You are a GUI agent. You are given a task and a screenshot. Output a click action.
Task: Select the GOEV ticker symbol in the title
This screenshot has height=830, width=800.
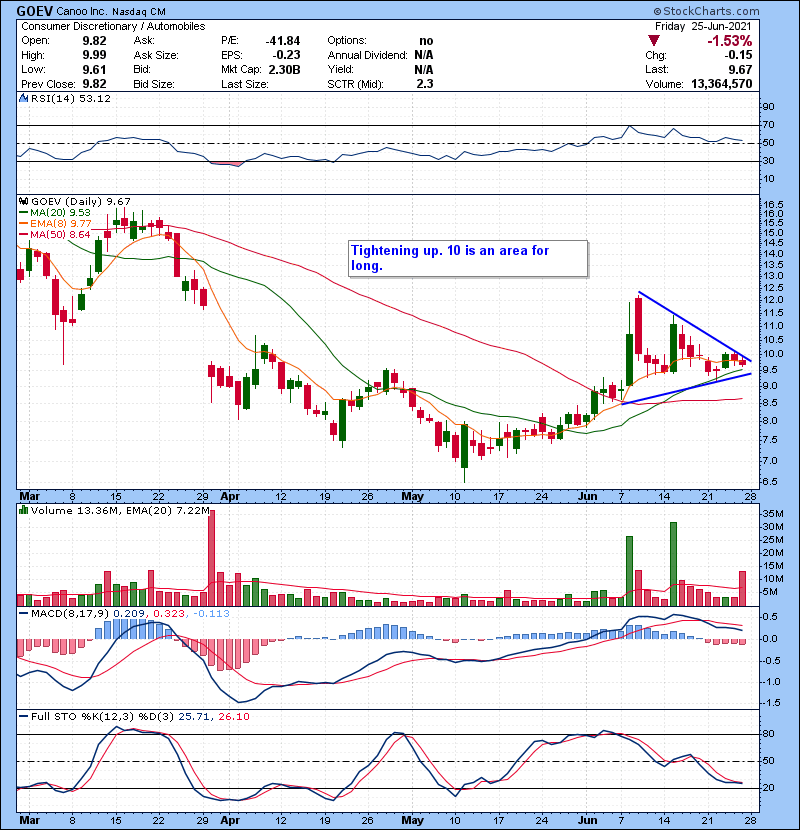(x=34, y=11)
